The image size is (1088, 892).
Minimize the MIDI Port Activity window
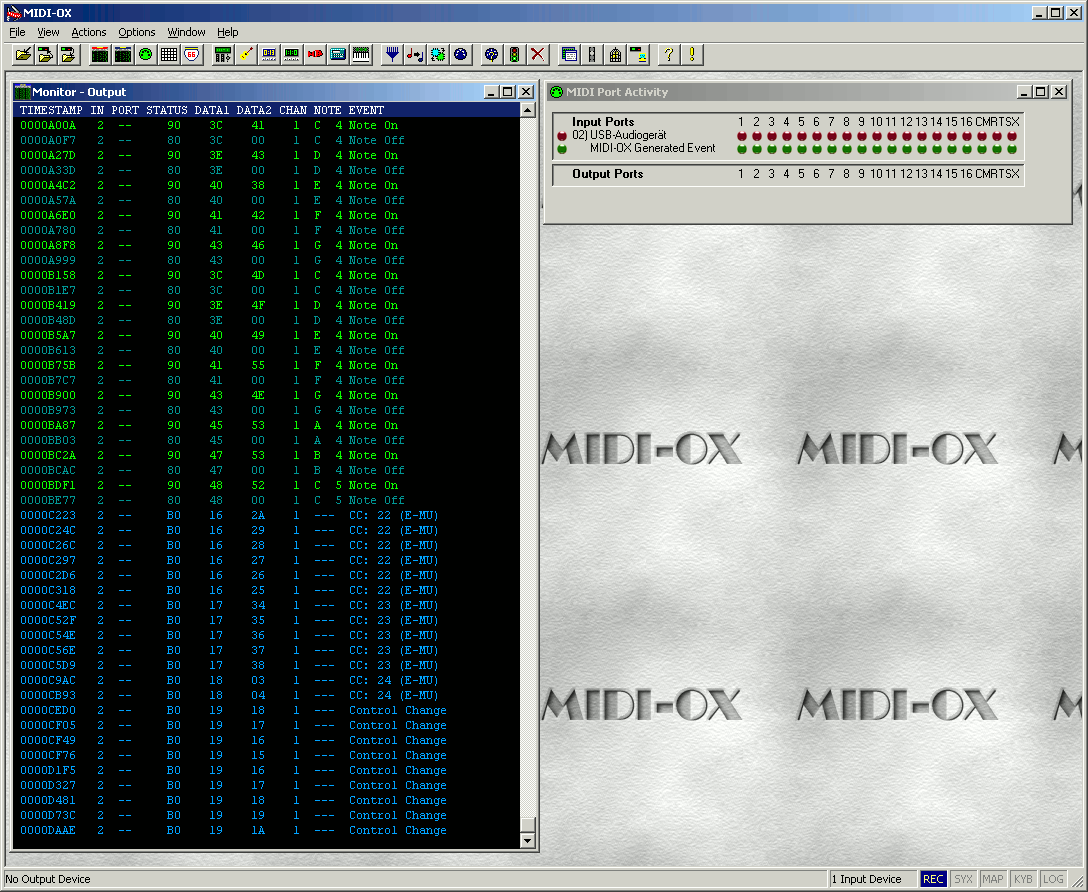pos(1025,92)
